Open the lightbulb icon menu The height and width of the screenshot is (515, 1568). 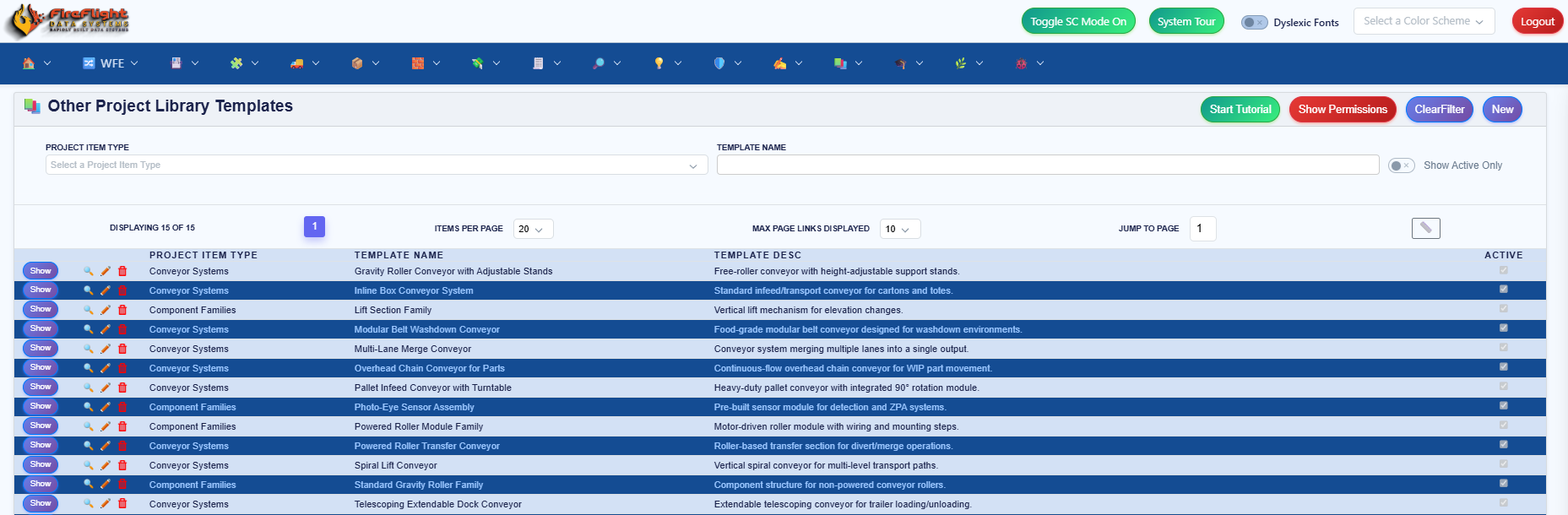(x=667, y=63)
